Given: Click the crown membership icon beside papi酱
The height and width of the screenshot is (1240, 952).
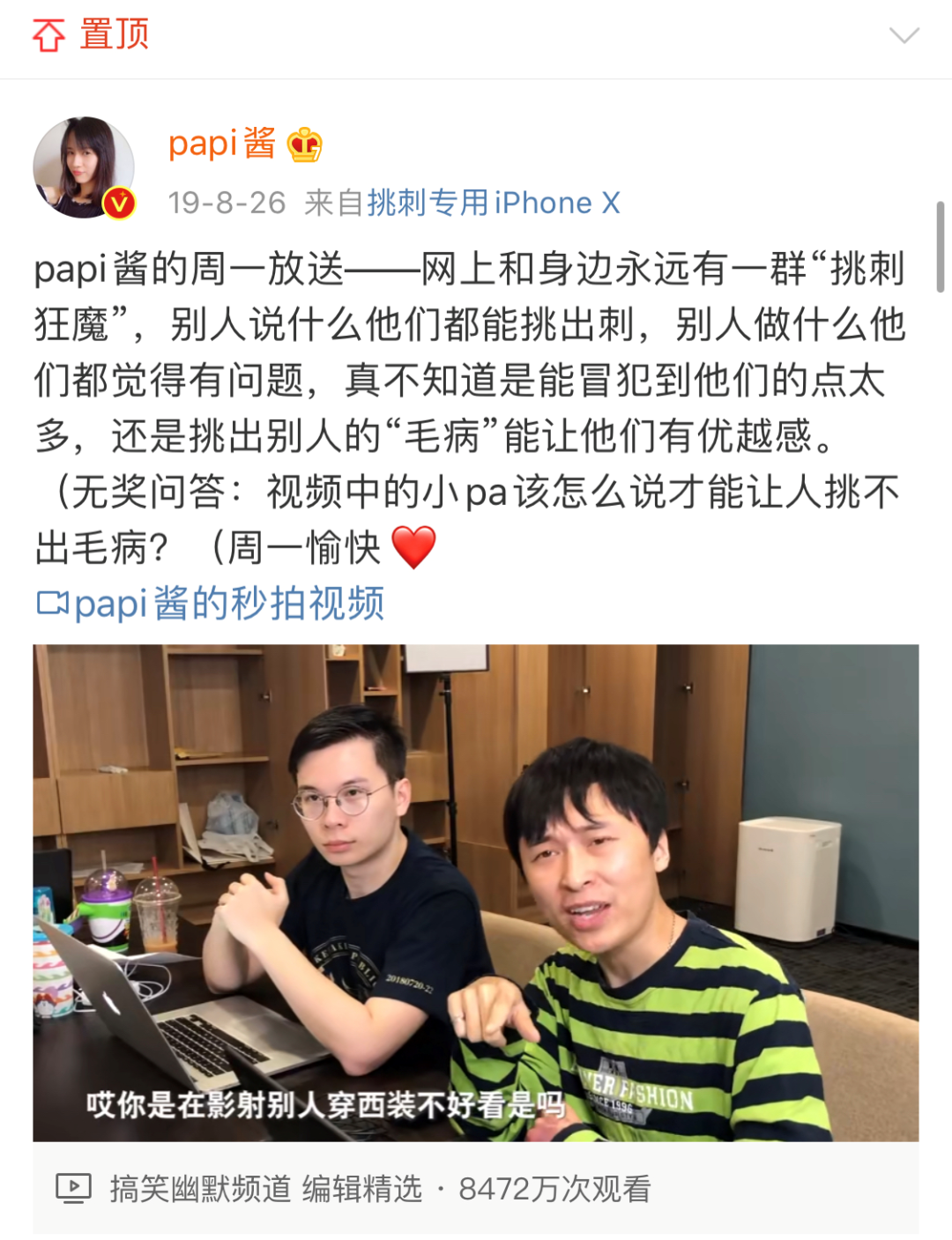Looking at the screenshot, I should 304,145.
